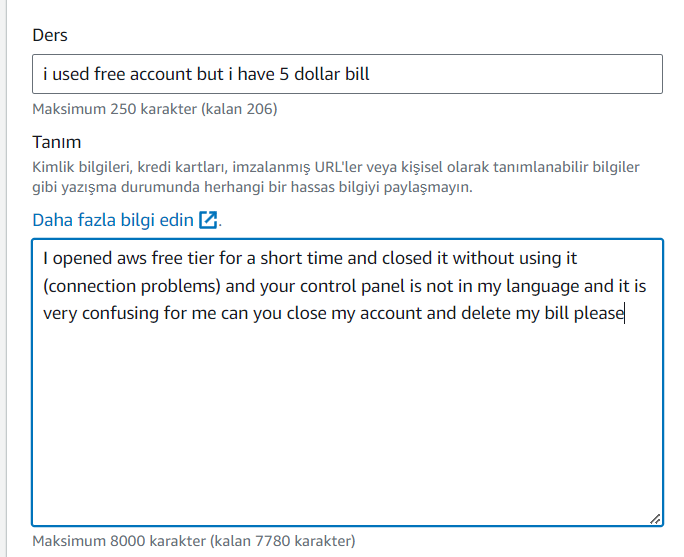
Task: Click the resize handle of the description textarea
Action: coord(655,519)
